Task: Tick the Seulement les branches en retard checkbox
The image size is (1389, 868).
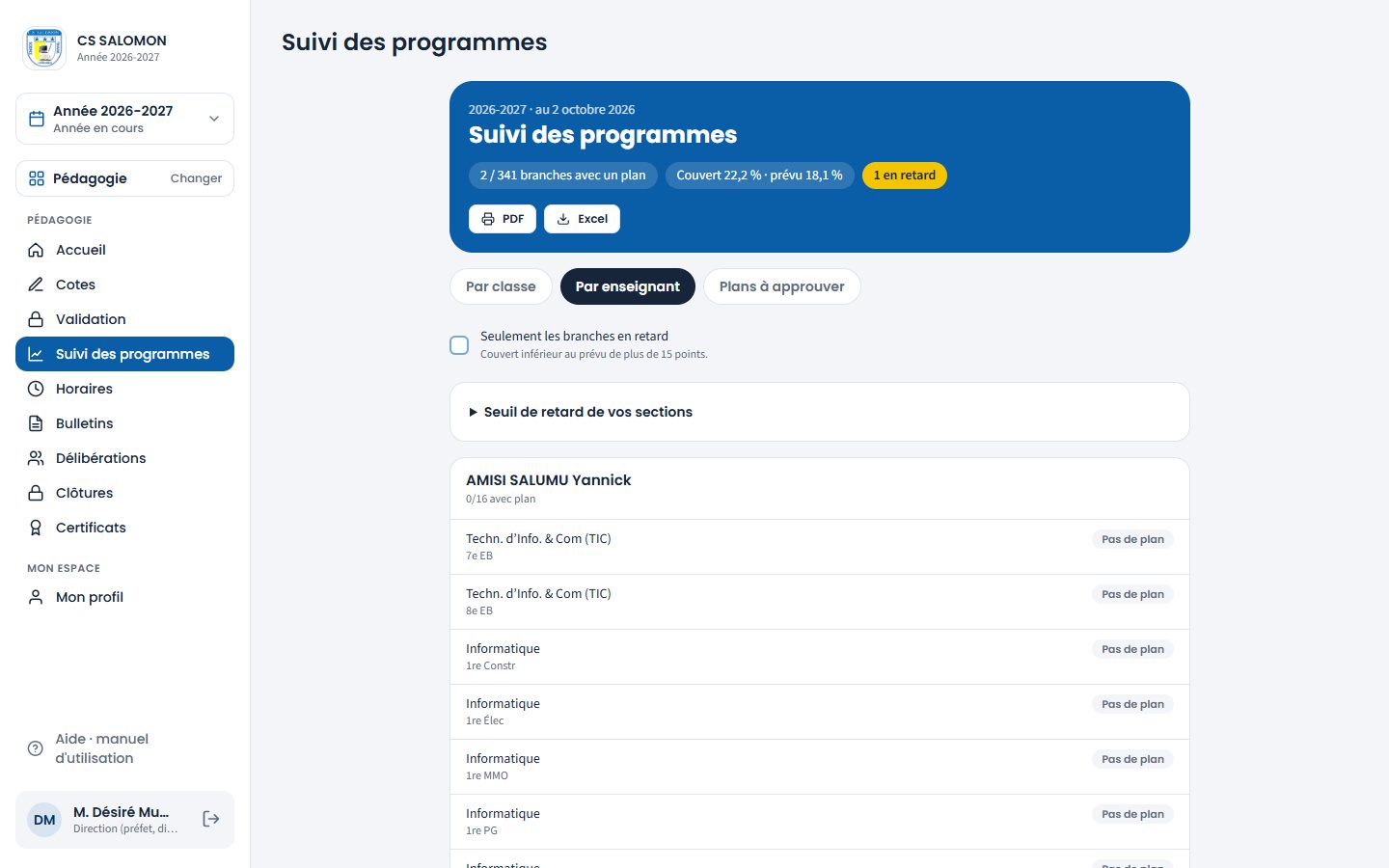Action: [459, 345]
